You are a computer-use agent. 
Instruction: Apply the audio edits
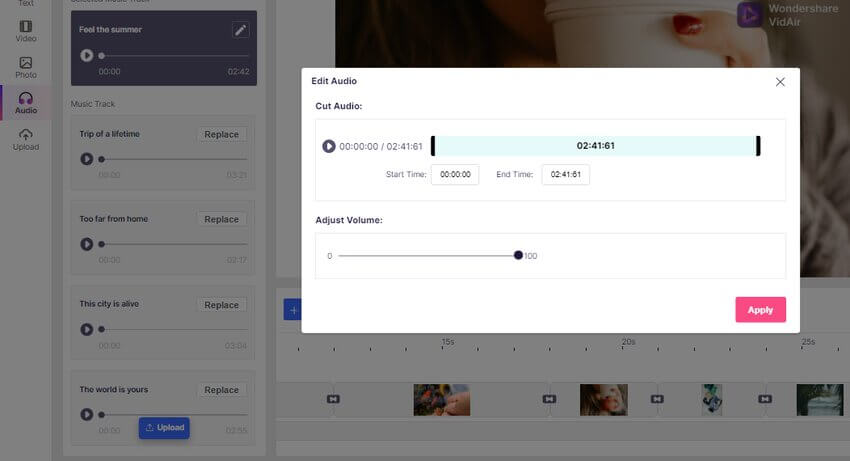[x=761, y=310]
